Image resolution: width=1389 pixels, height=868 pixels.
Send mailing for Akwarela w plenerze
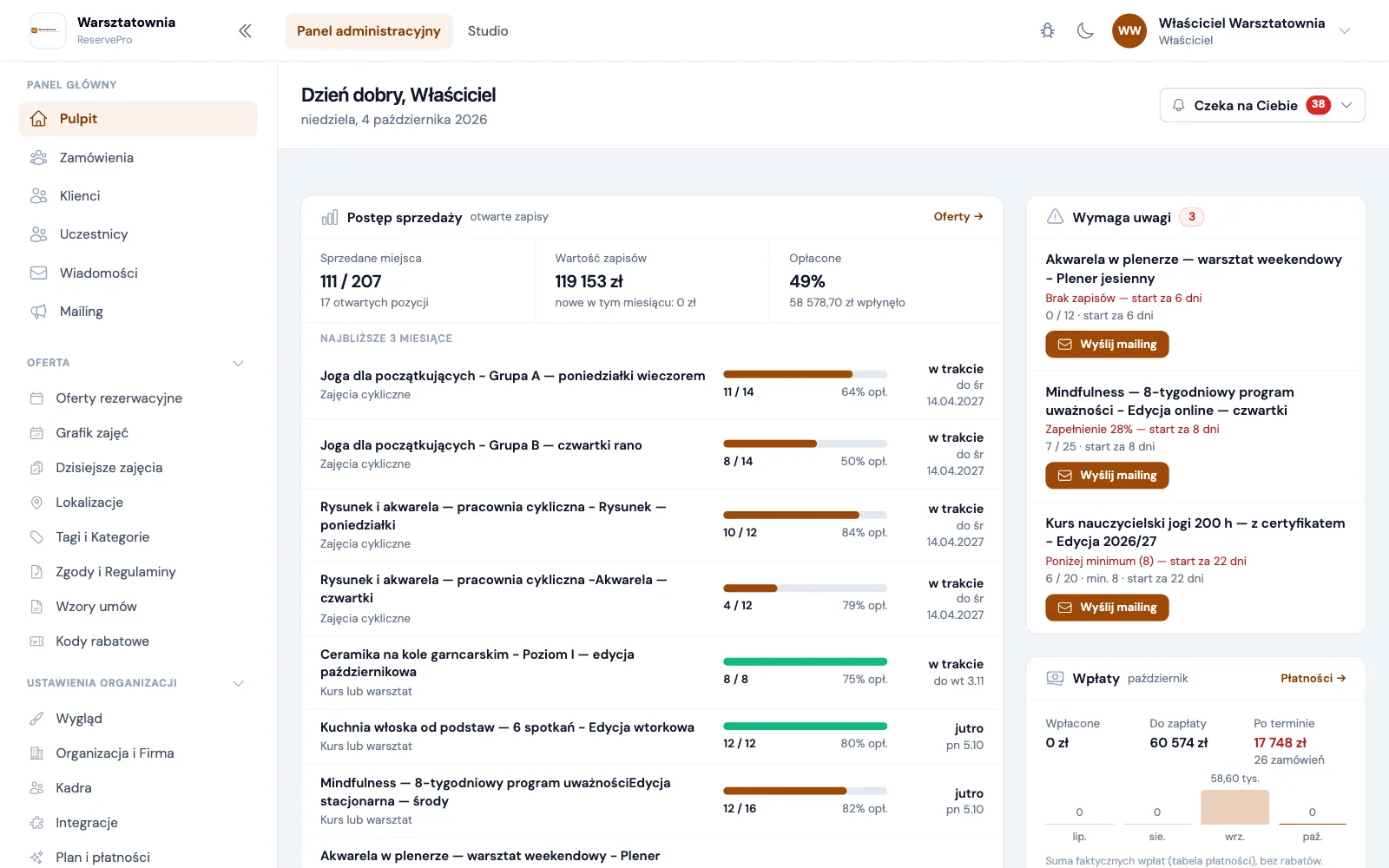pos(1107,345)
